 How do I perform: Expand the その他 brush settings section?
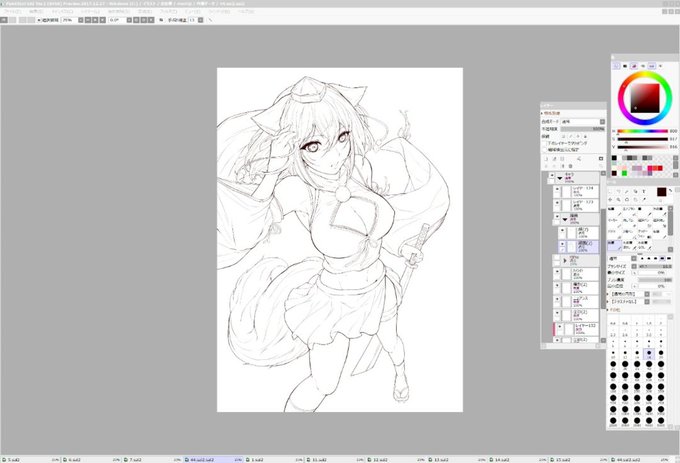click(614, 310)
